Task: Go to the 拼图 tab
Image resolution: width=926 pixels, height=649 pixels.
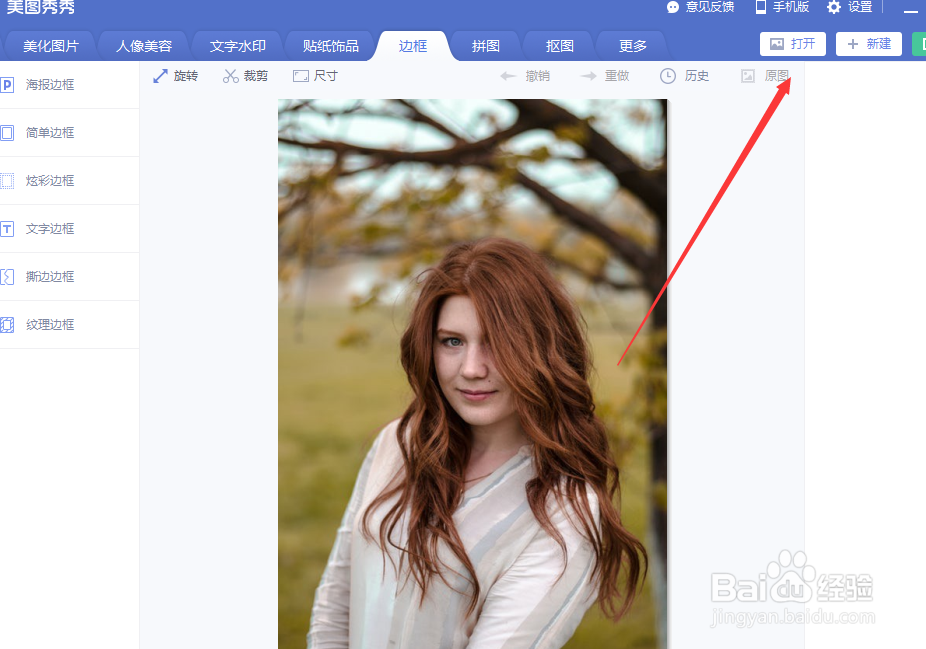Action: [485, 46]
